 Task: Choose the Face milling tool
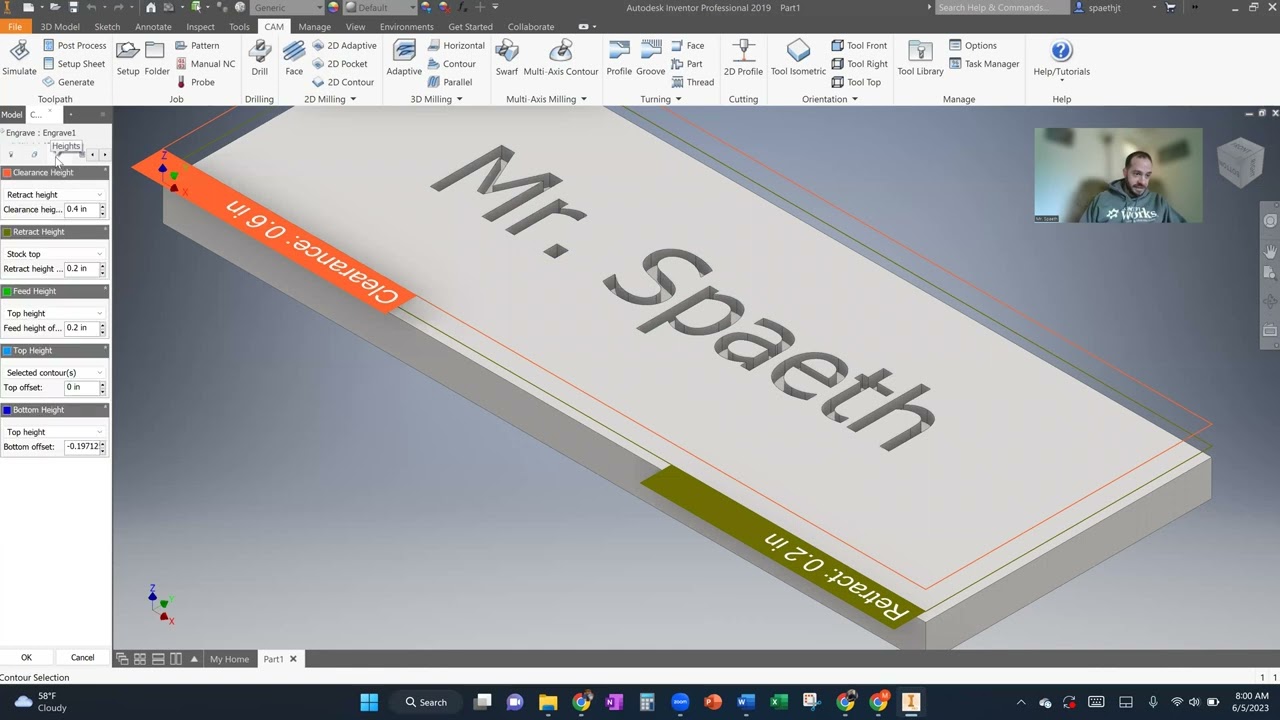click(294, 58)
